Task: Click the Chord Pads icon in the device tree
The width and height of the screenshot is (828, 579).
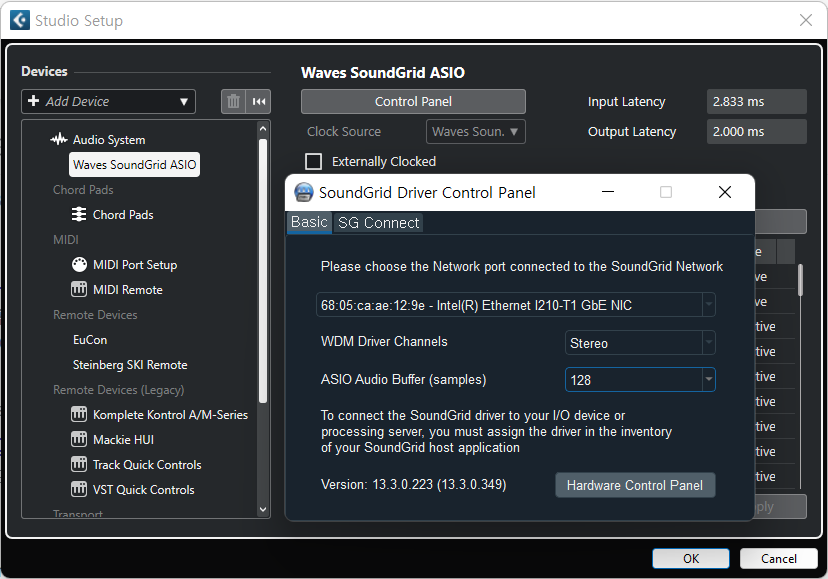Action: 79,215
